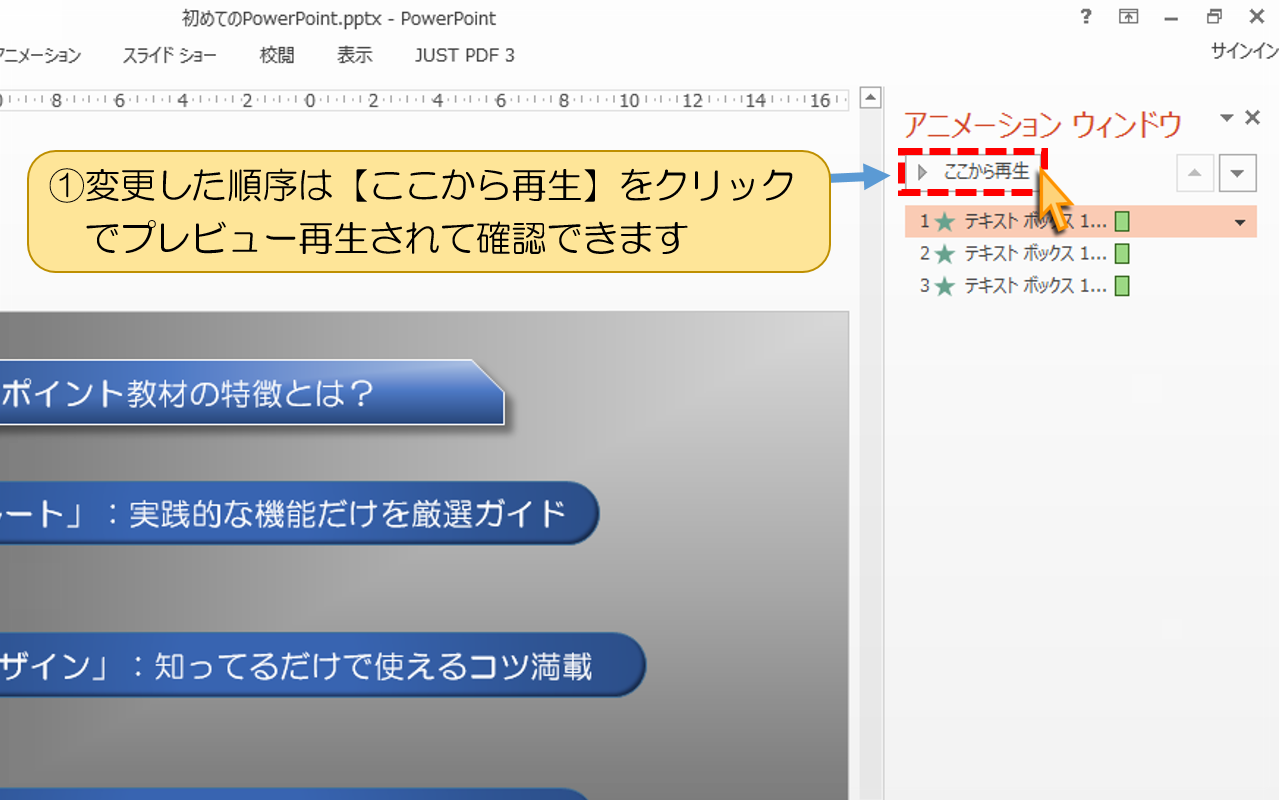Open the 表示 ribbon tab

(355, 56)
